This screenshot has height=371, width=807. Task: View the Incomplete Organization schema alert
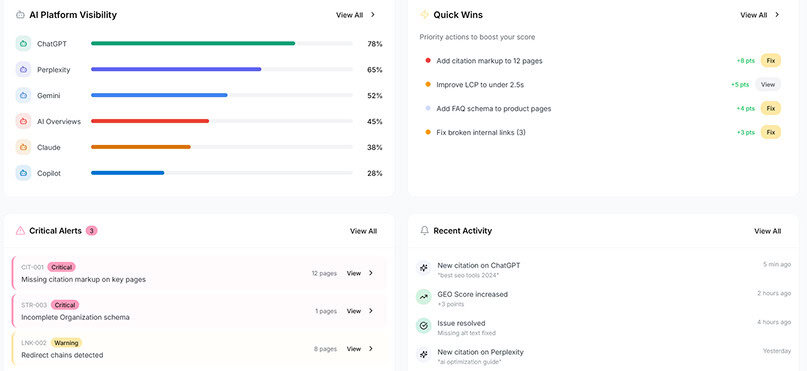(x=354, y=311)
